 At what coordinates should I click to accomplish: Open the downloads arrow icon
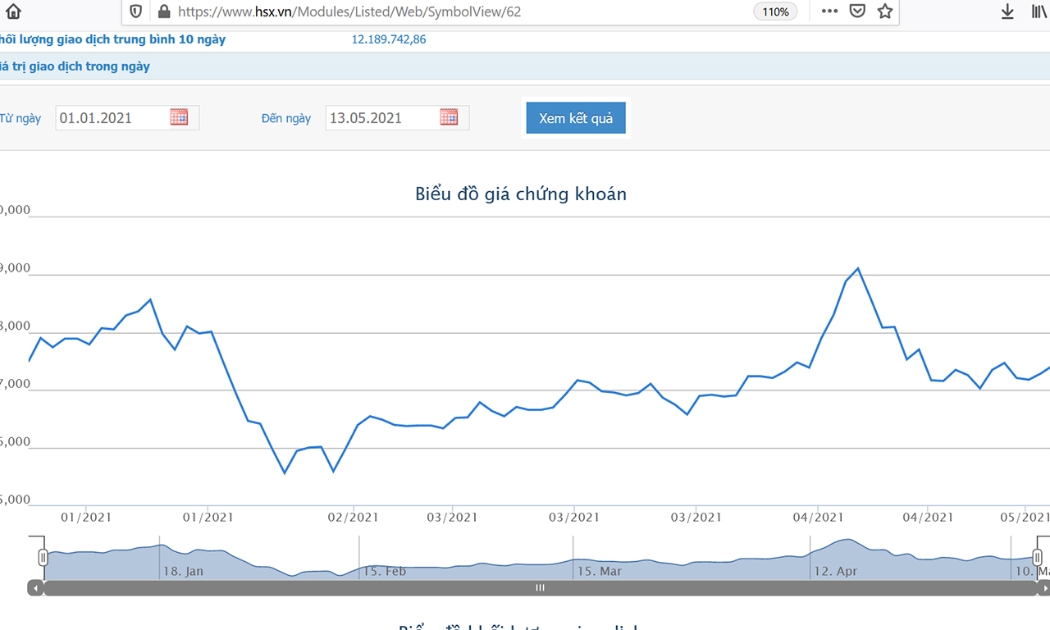pos(1006,11)
